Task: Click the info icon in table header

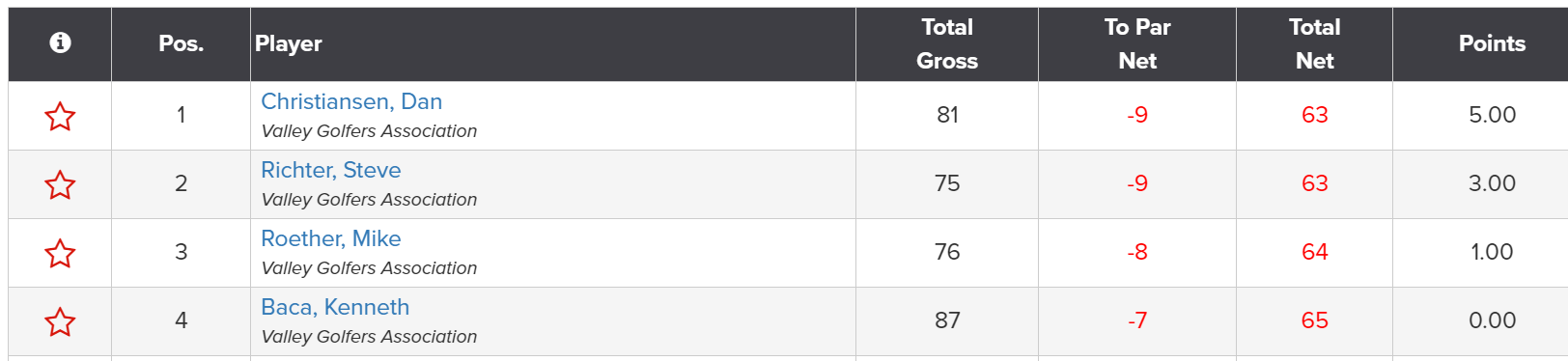Action: click(60, 42)
